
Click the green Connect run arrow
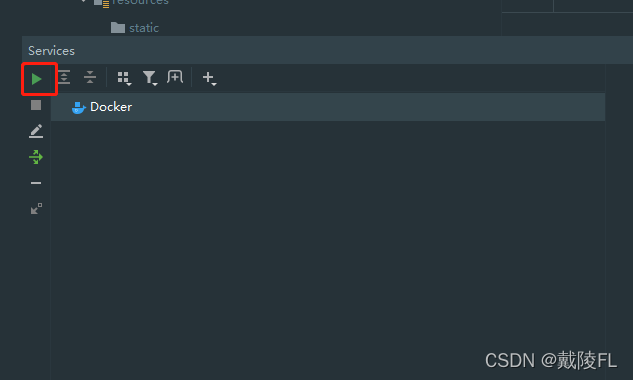click(x=36, y=79)
